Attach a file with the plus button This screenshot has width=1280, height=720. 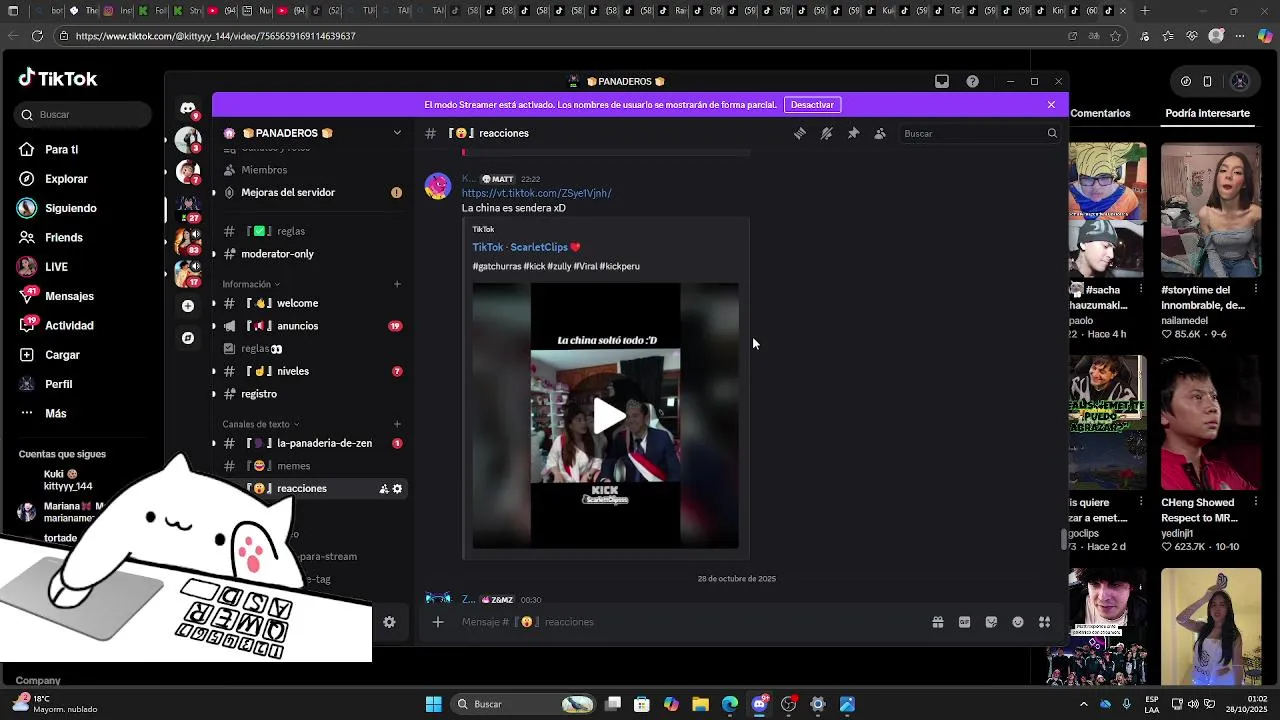[x=438, y=622]
